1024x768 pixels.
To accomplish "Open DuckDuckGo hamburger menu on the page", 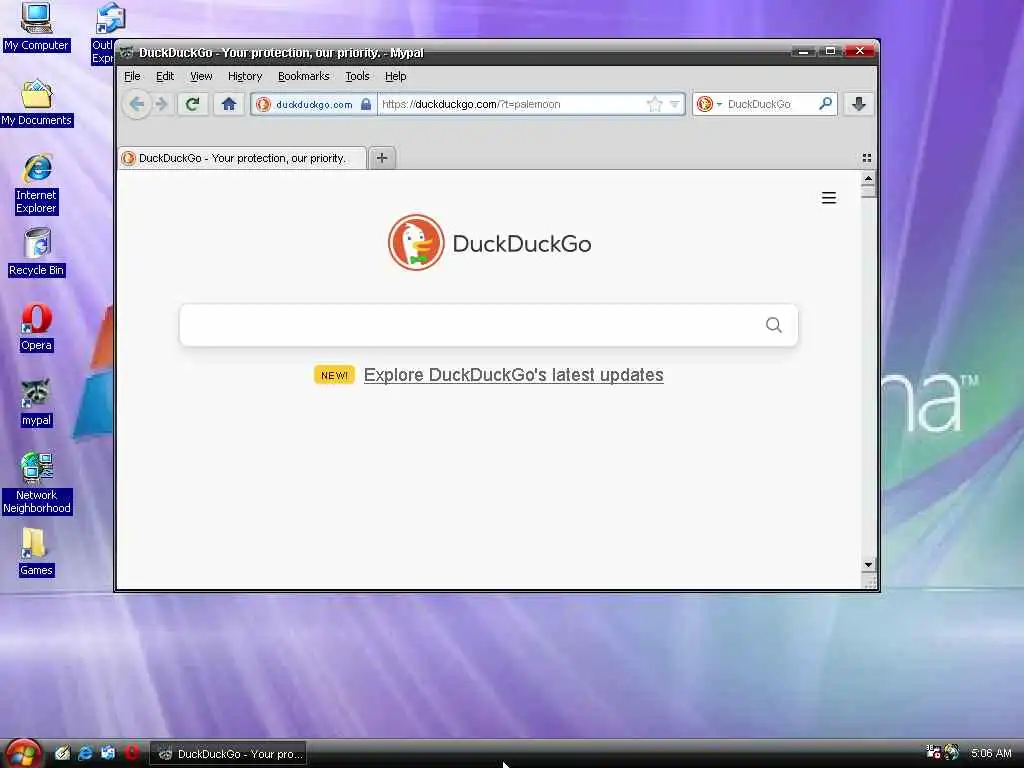I will click(x=829, y=198).
